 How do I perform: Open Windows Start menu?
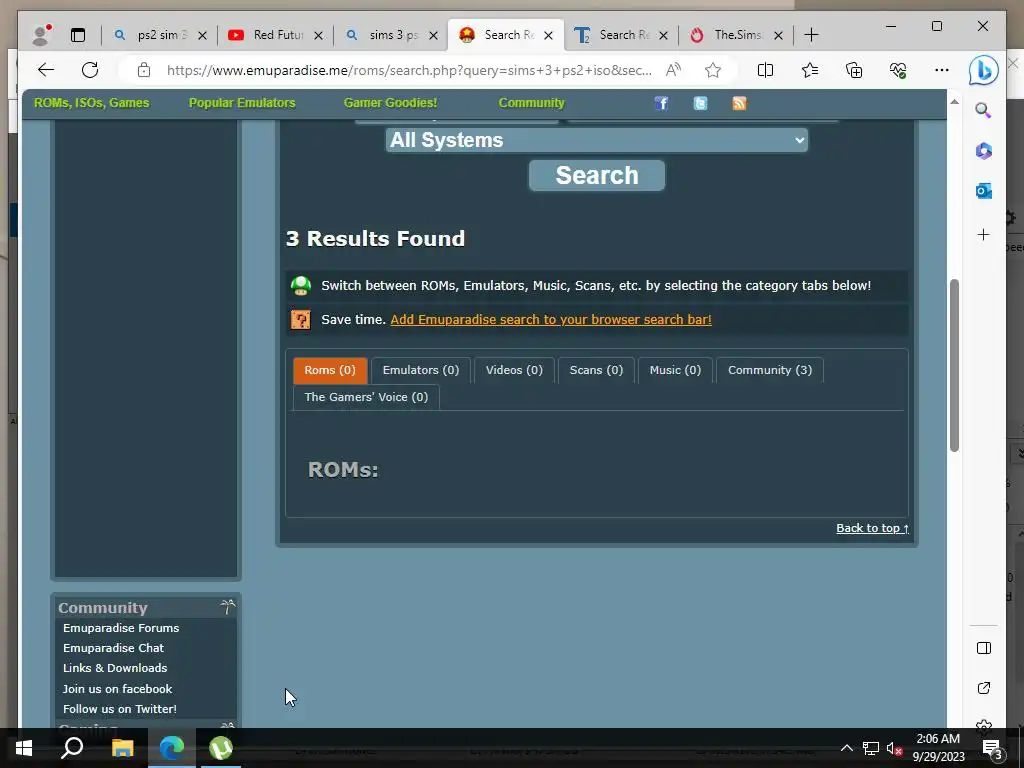[24, 748]
